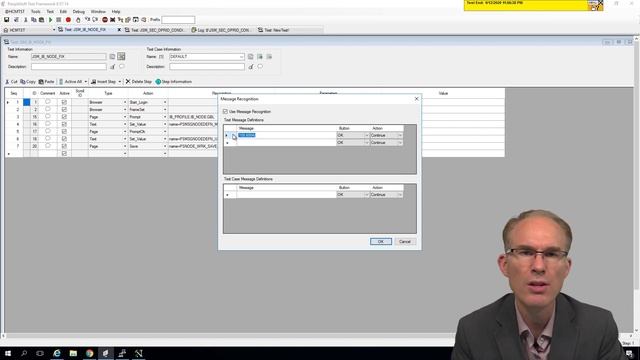This screenshot has width=640, height=360.
Task: Click Copy button in step toolbar
Action: coord(28,82)
